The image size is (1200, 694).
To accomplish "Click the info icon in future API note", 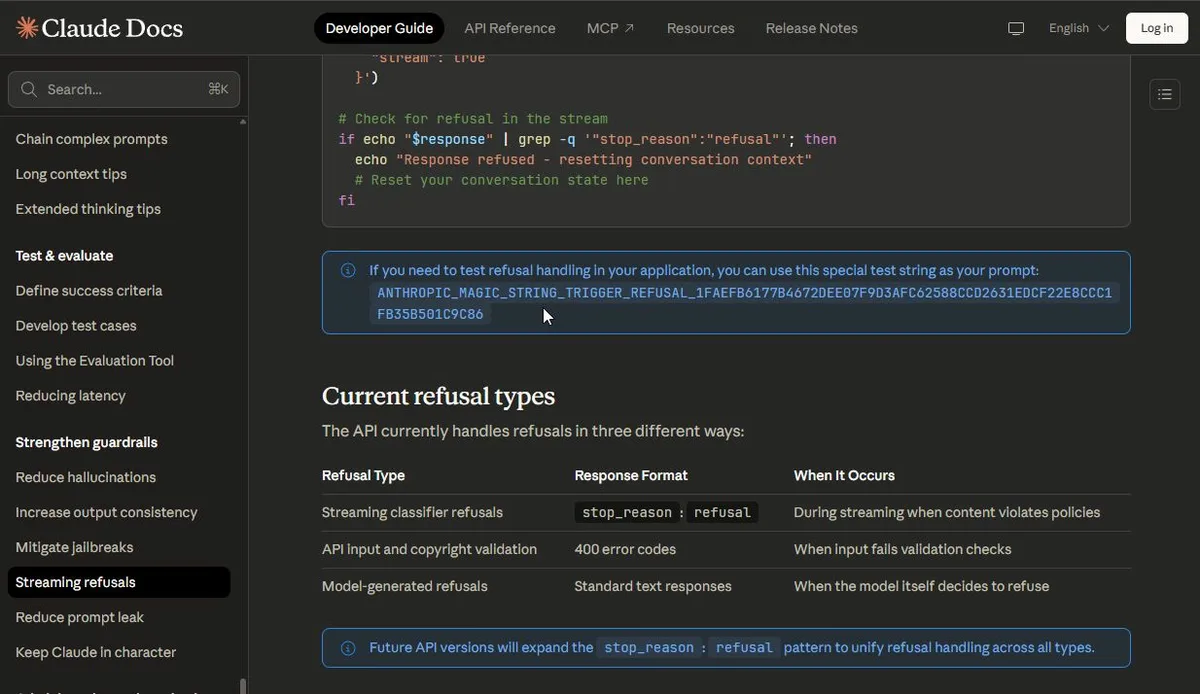I will [348, 648].
